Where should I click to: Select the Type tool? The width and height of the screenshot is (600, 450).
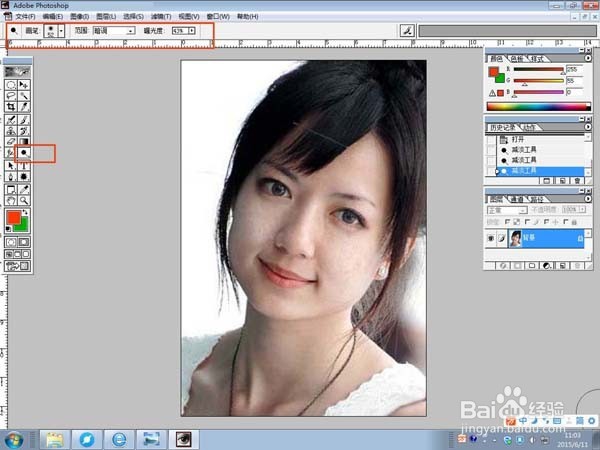click(x=24, y=166)
